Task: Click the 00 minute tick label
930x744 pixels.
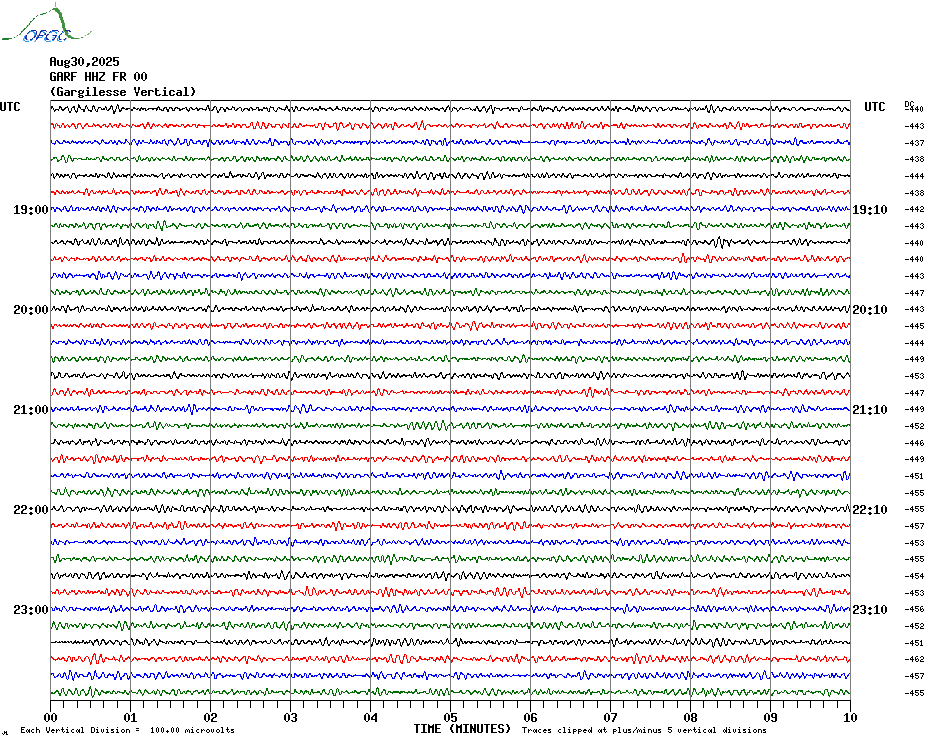Action: 50,717
